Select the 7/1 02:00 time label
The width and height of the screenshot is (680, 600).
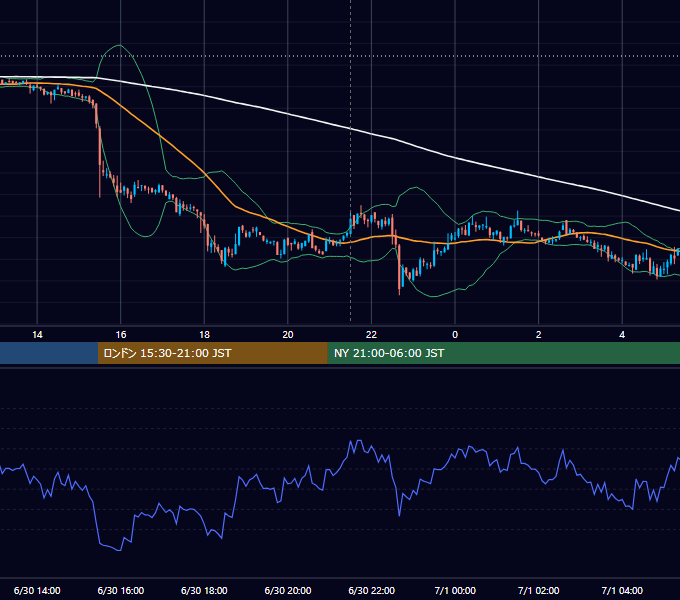coord(539,590)
